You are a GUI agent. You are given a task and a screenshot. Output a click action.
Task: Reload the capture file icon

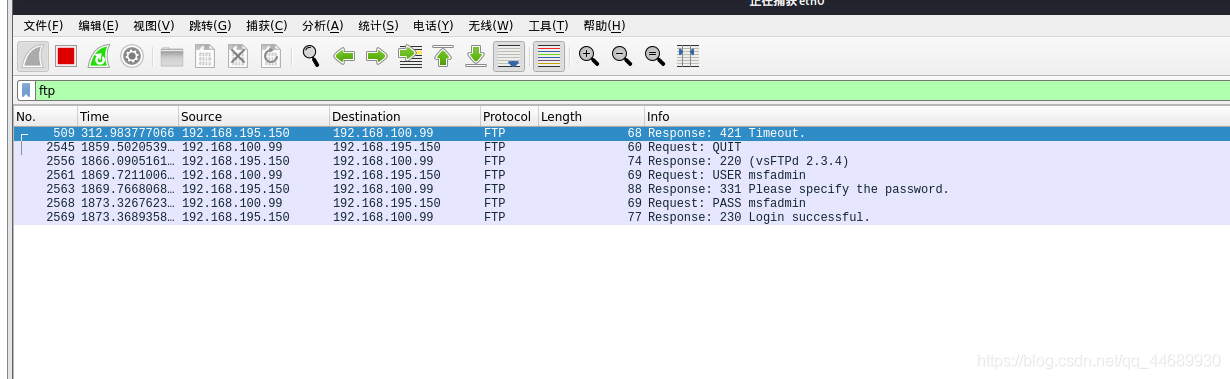tap(270, 56)
